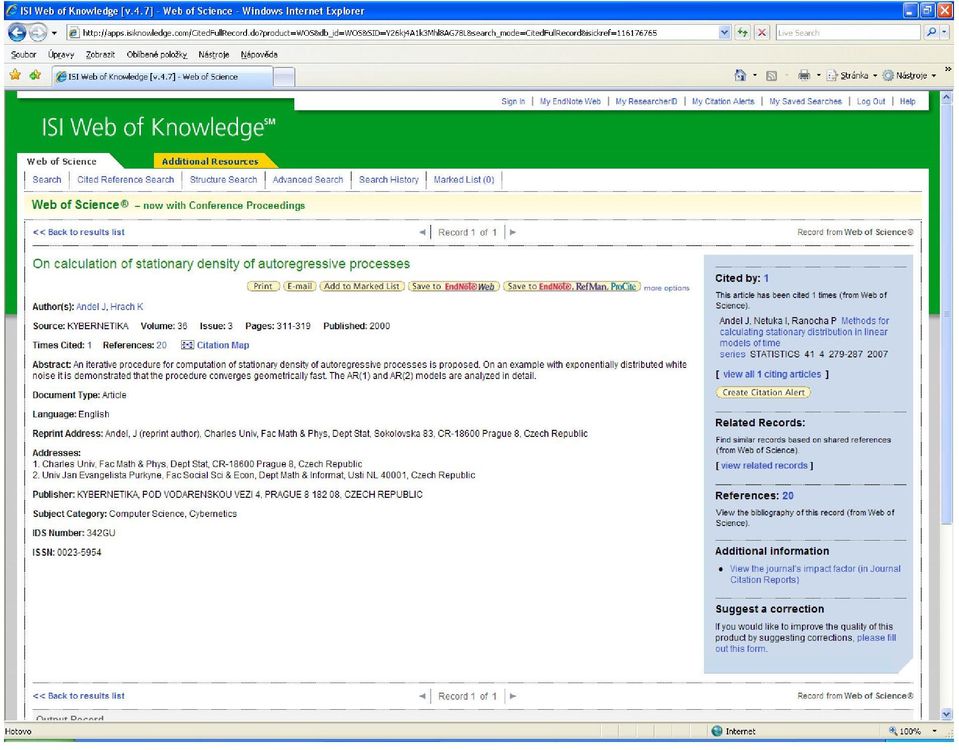The height and width of the screenshot is (750, 959).
Task: Click Save to EndNote Web button
Action: pyautogui.click(x=453, y=286)
